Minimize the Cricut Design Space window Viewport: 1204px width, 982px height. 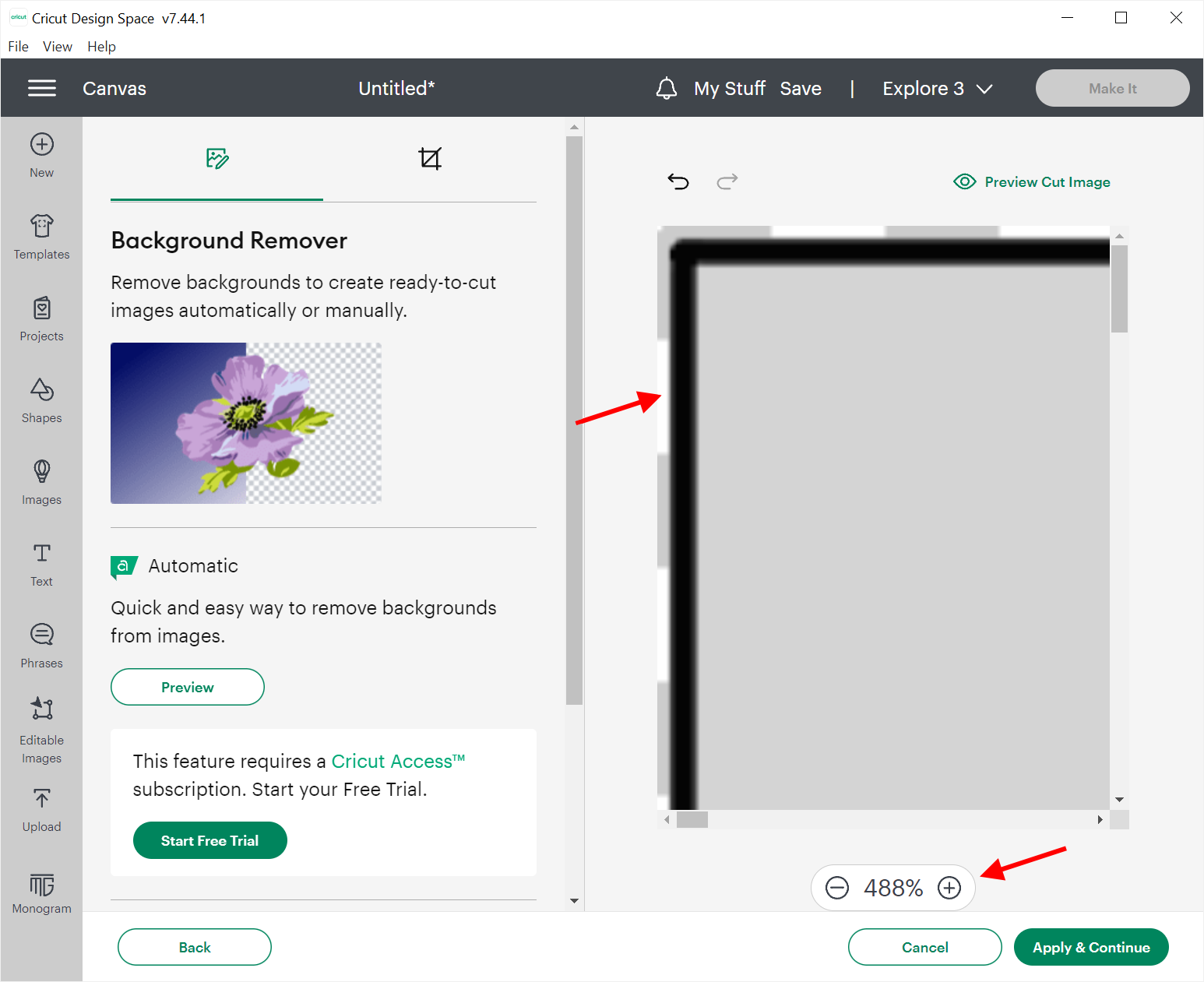pyautogui.click(x=1068, y=18)
